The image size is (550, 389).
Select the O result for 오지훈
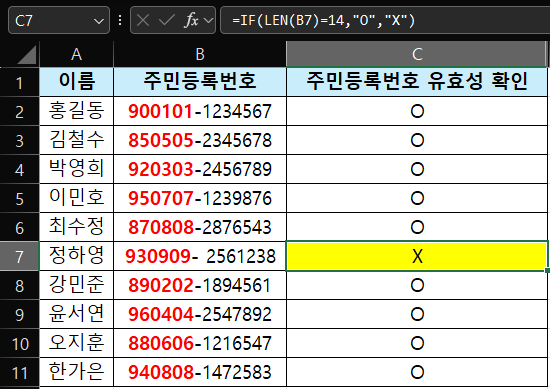click(x=417, y=343)
